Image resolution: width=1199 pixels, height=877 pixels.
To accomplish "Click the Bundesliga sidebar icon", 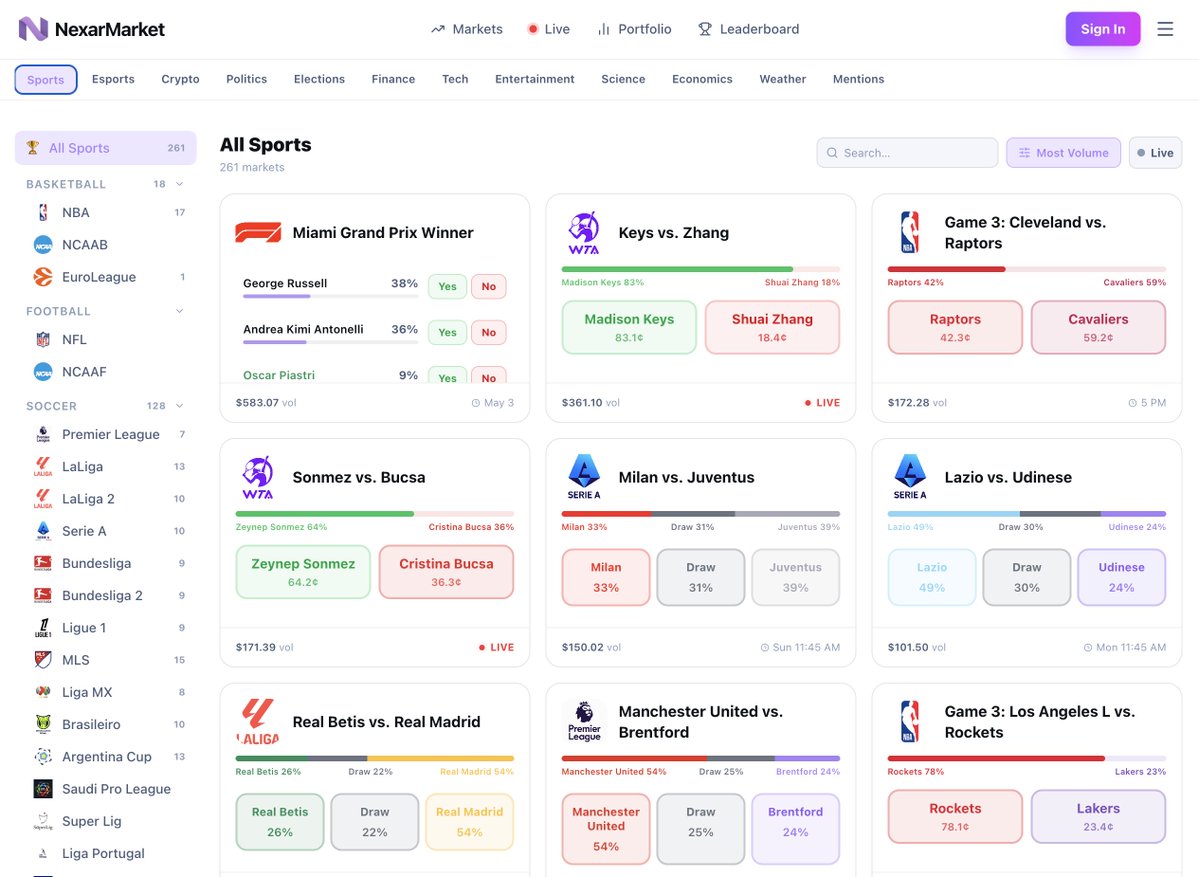I will [43, 563].
